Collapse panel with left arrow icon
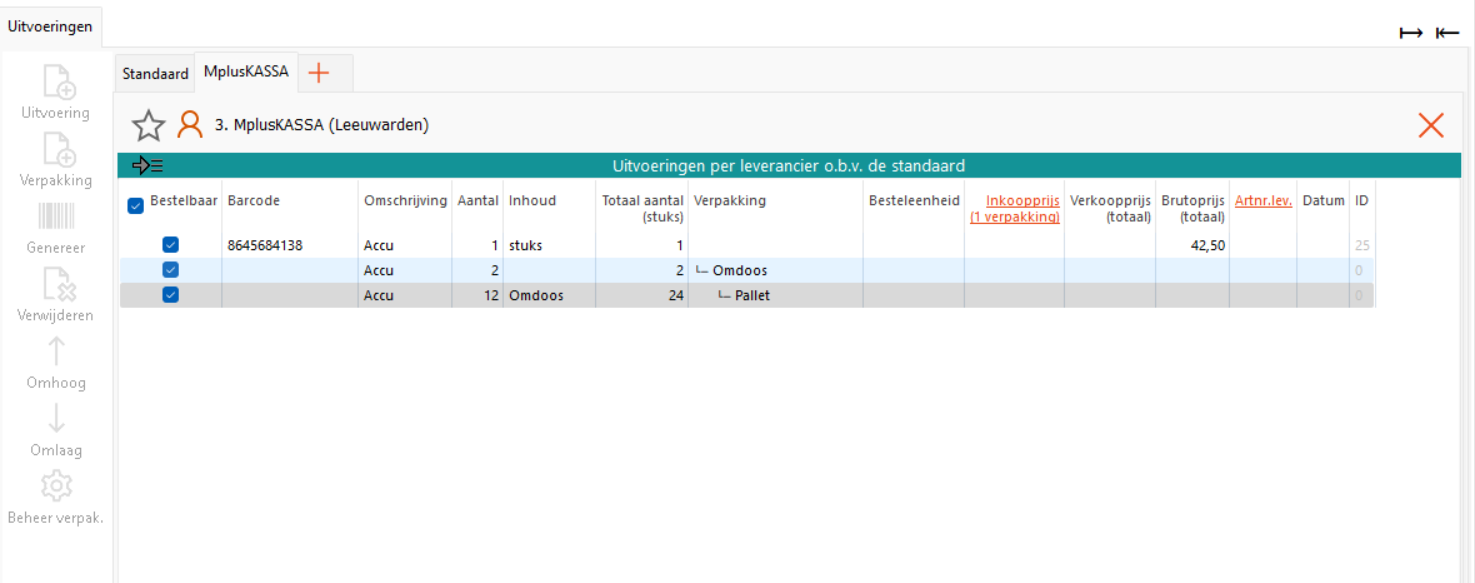 (x=1447, y=33)
